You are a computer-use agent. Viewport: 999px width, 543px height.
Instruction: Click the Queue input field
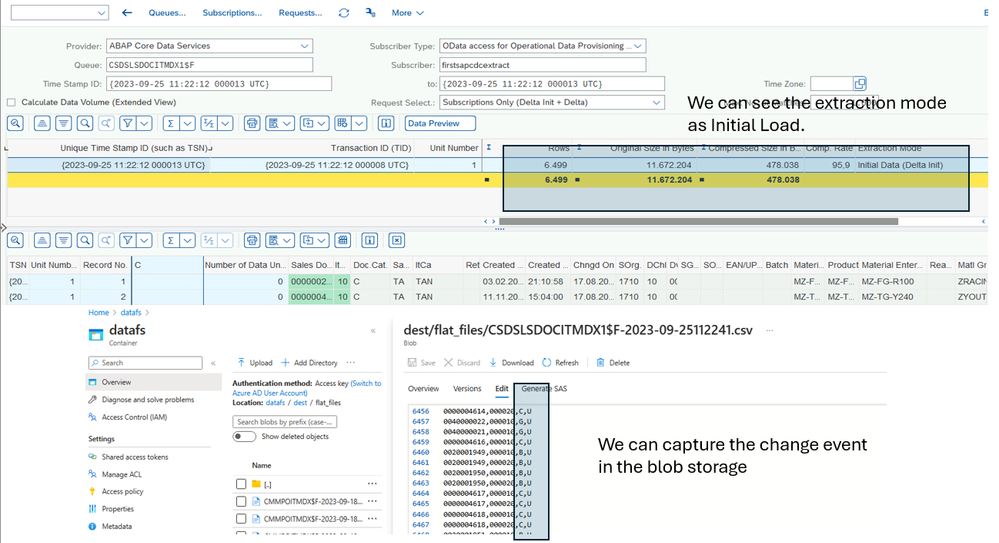[209, 65]
